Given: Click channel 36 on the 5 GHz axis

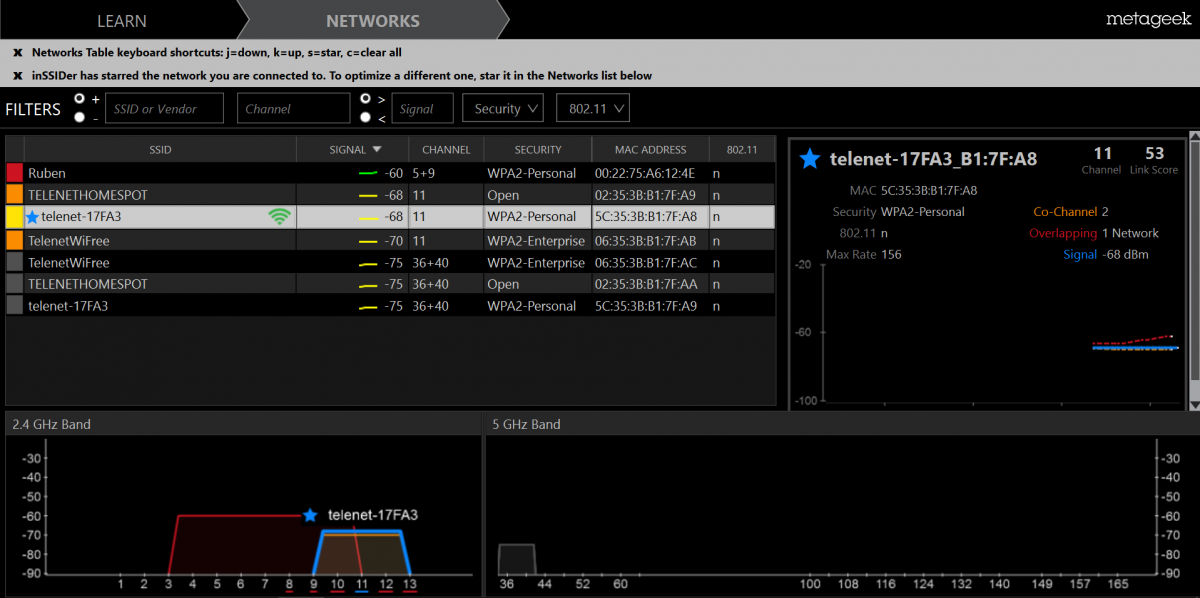Looking at the screenshot, I should (x=506, y=583).
